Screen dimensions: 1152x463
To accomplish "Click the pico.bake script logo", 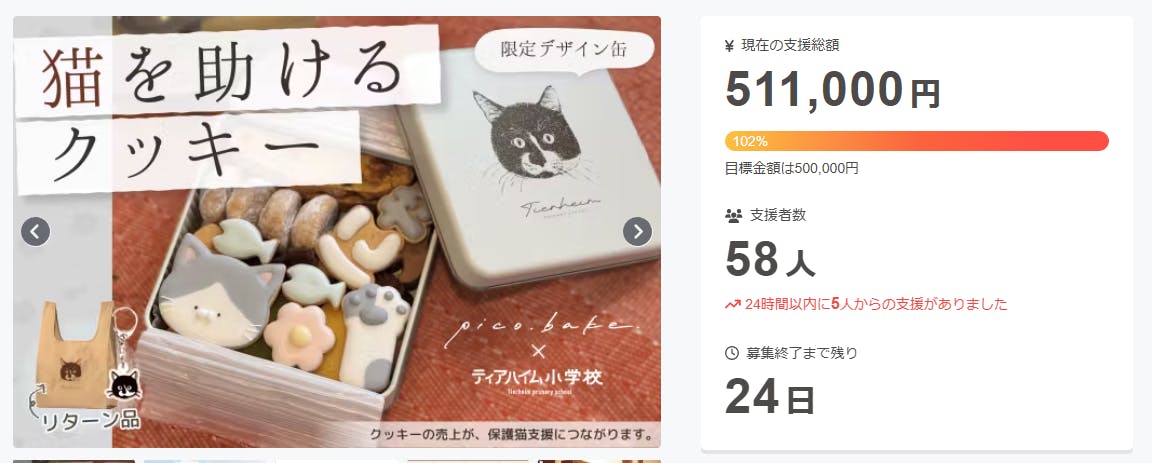I will click(x=537, y=326).
